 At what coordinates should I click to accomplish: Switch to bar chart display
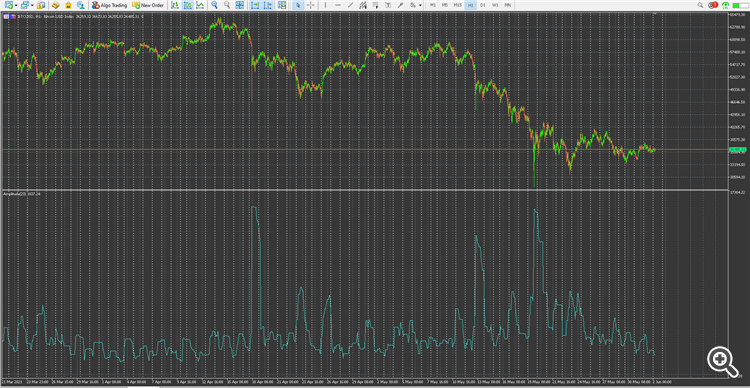pyautogui.click(x=175, y=5)
